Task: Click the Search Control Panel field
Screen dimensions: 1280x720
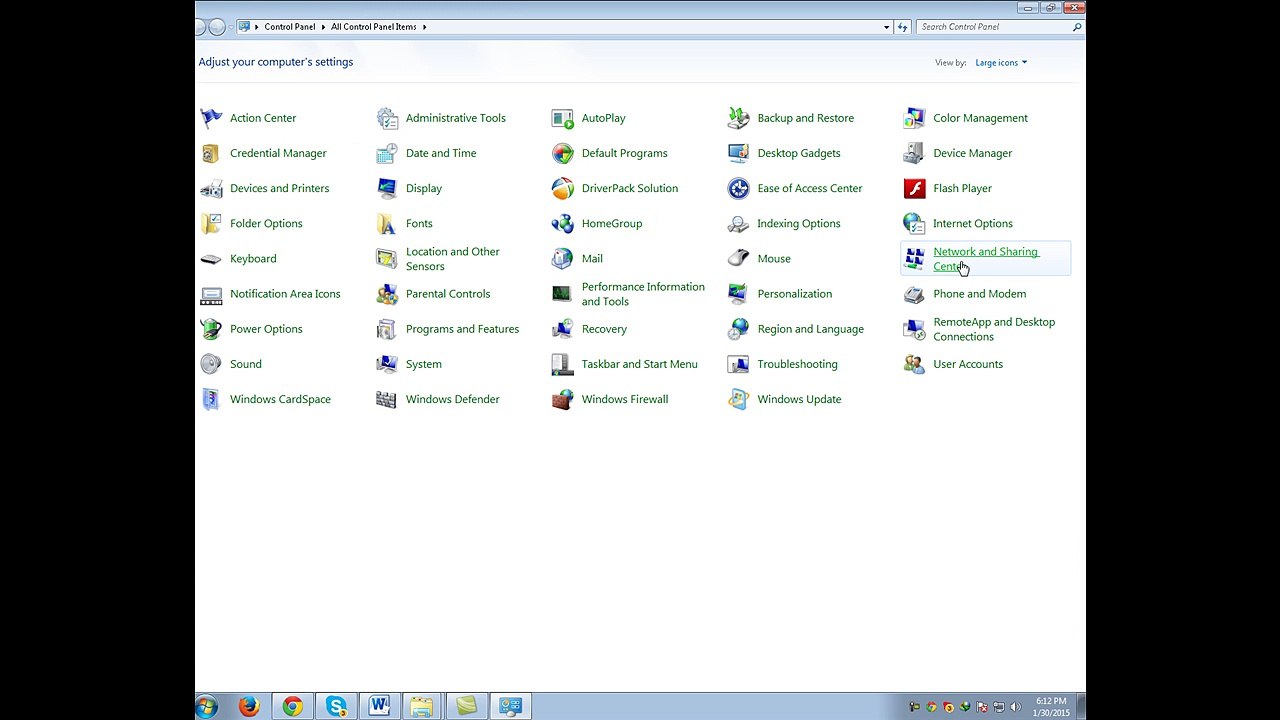Action: tap(1000, 27)
